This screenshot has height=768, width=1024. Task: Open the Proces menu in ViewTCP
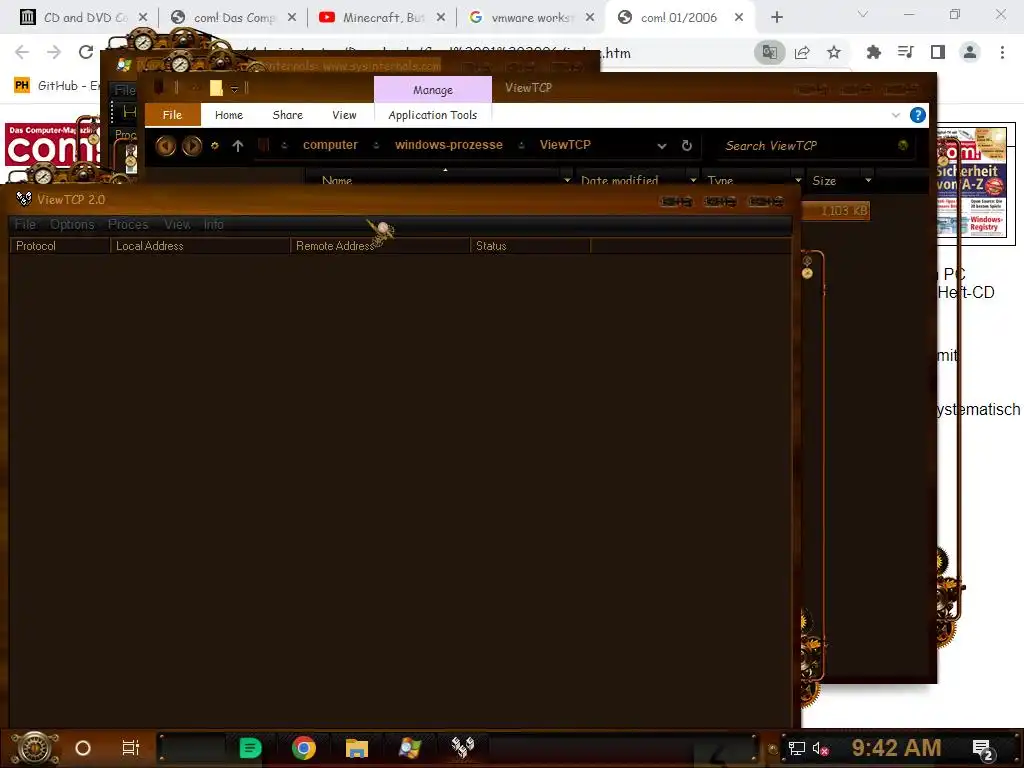click(x=128, y=225)
